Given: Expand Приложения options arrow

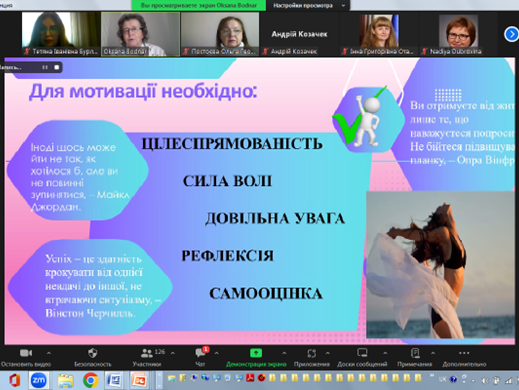Looking at the screenshot, I should coord(328,353).
